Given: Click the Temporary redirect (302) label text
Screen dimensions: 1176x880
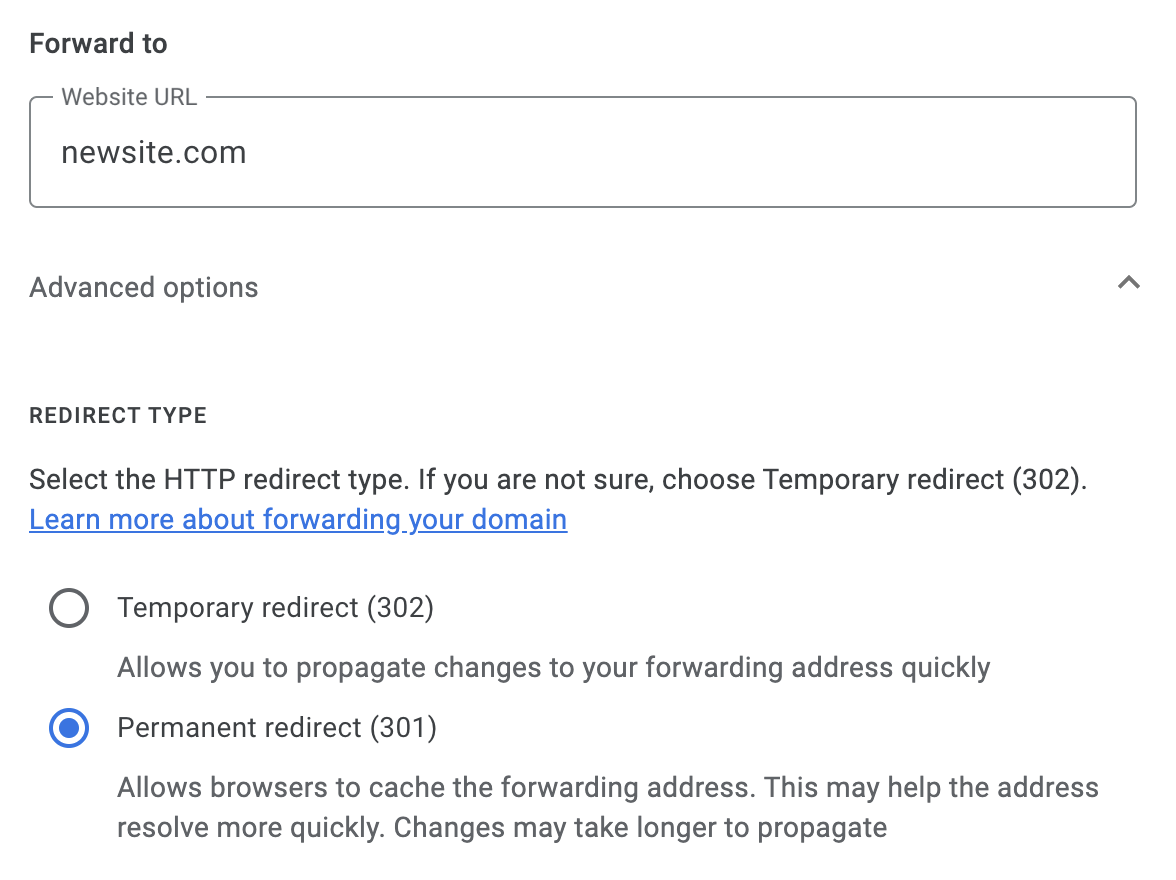Looking at the screenshot, I should click(x=275, y=608).
